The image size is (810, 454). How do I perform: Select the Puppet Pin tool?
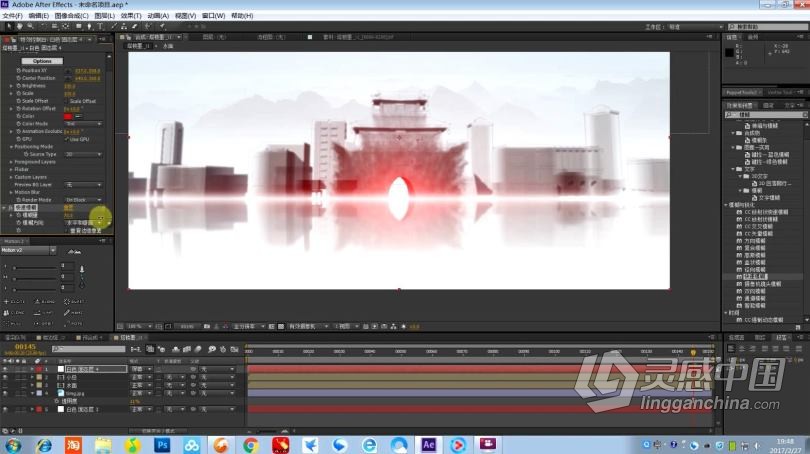click(x=162, y=26)
